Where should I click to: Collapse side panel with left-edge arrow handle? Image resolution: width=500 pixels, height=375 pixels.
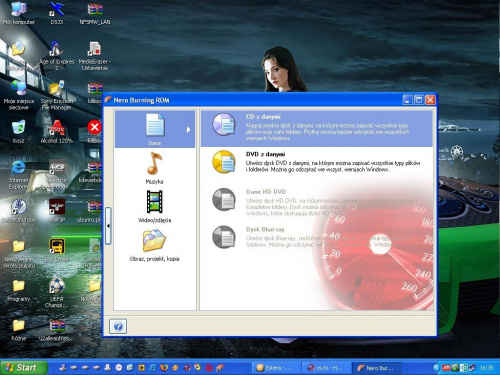click(108, 226)
